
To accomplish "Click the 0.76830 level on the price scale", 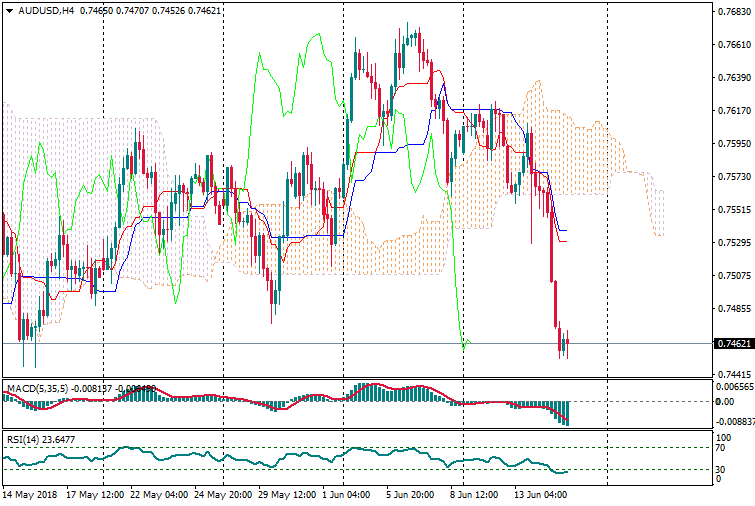I will tap(734, 12).
